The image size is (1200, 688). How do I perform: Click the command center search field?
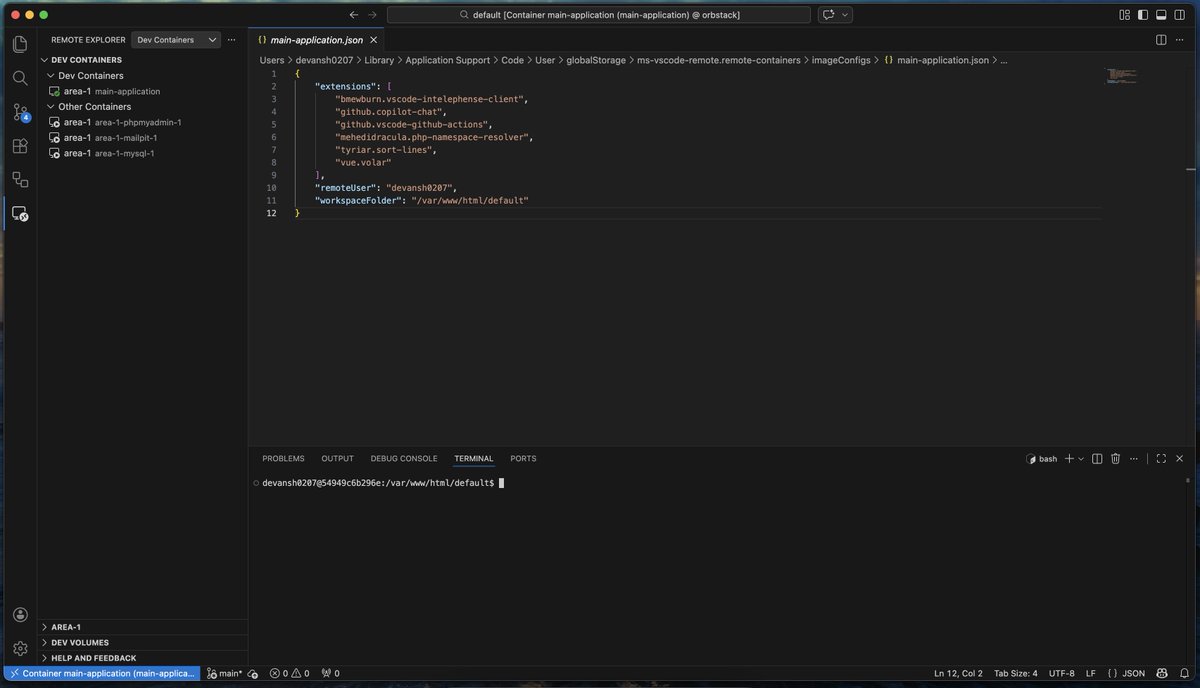coord(599,15)
